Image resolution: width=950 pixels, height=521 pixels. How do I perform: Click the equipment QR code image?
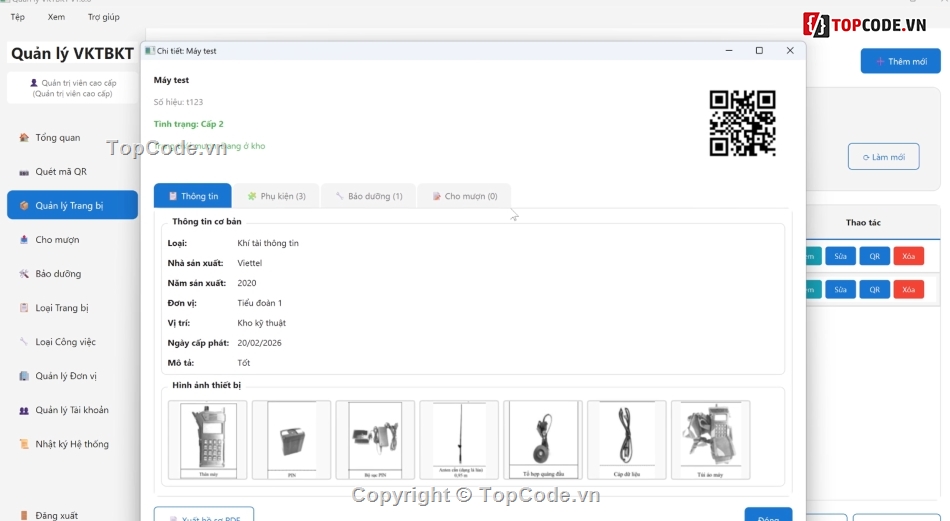point(742,124)
